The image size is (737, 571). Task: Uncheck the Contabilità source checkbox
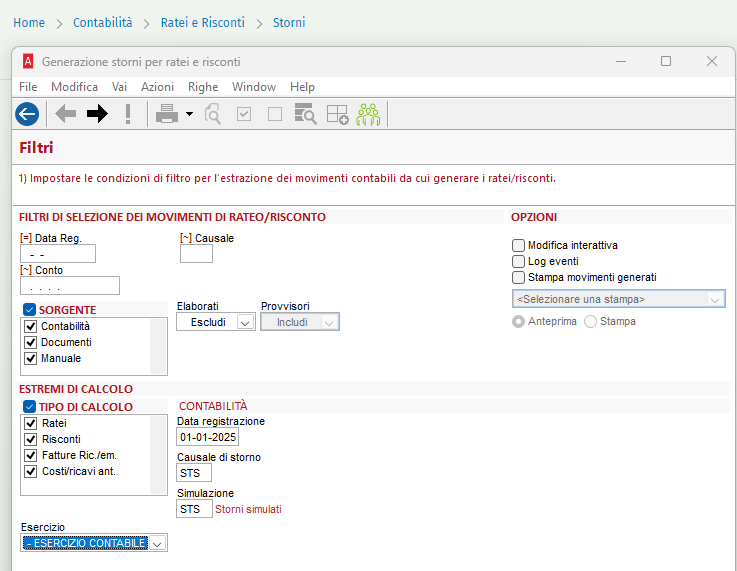(x=31, y=326)
